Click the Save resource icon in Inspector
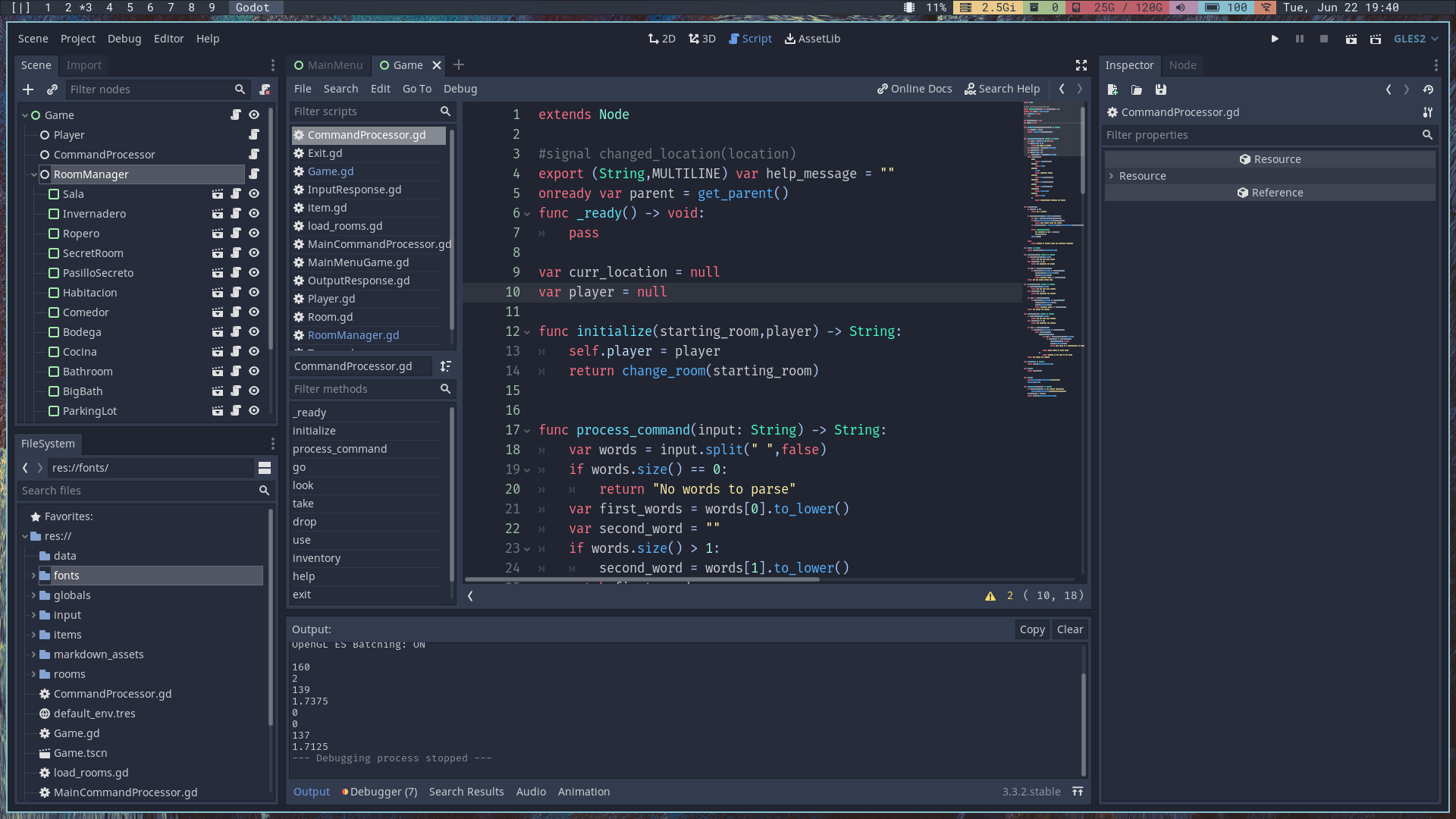Screen dimensions: 1456x819 (x=1161, y=89)
